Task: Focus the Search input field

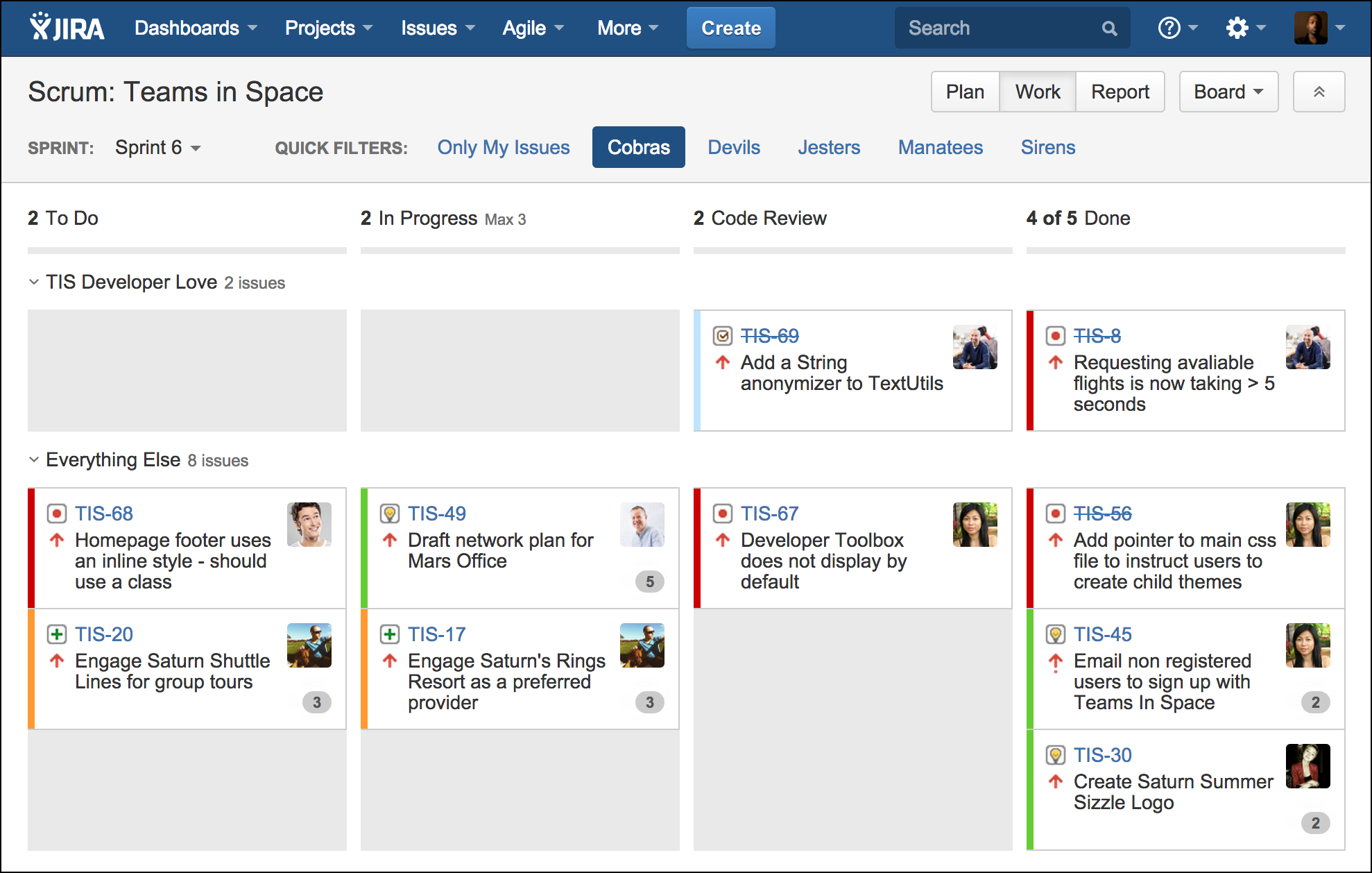Action: (1012, 28)
